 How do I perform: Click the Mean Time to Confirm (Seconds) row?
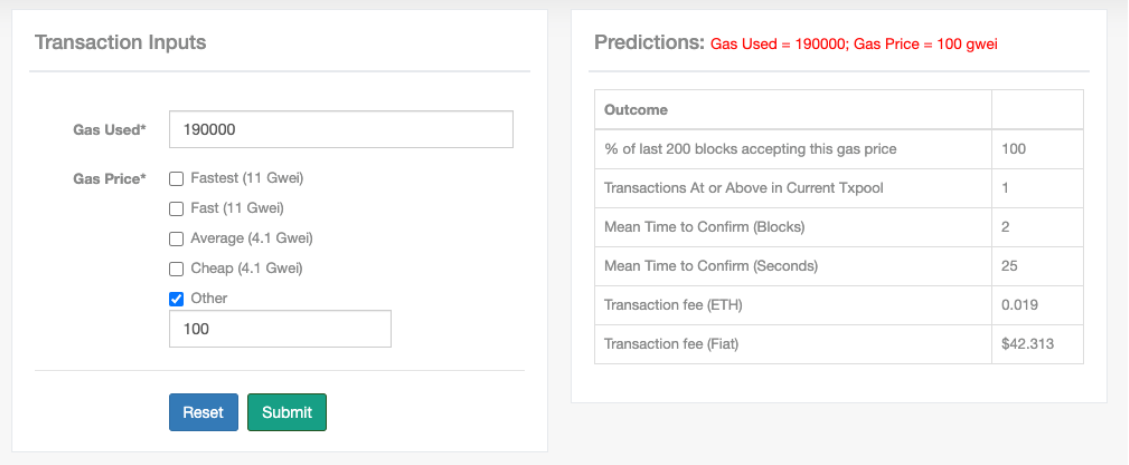point(839,266)
